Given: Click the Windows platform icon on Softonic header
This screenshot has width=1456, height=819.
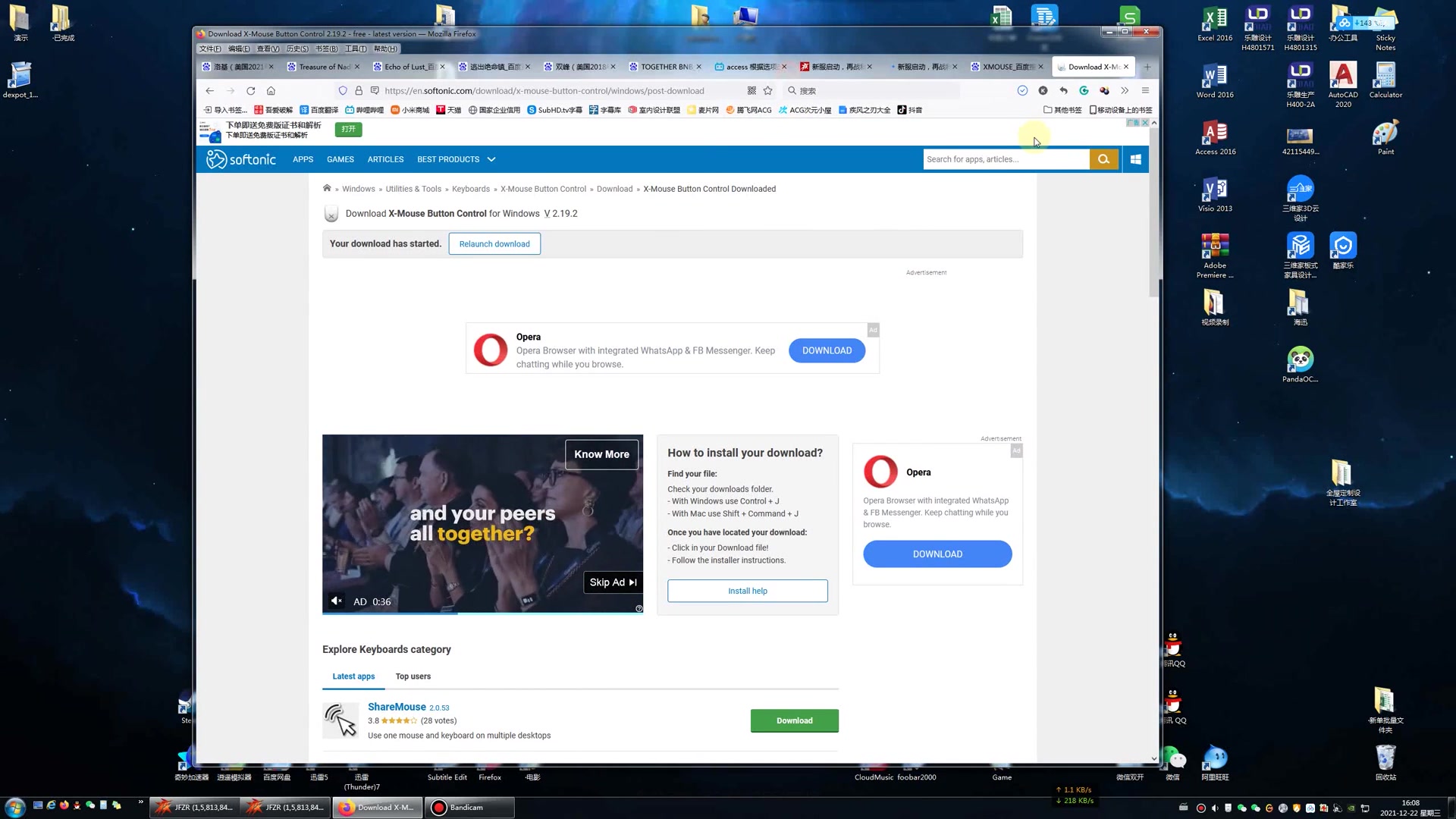Looking at the screenshot, I should pyautogui.click(x=1135, y=159).
